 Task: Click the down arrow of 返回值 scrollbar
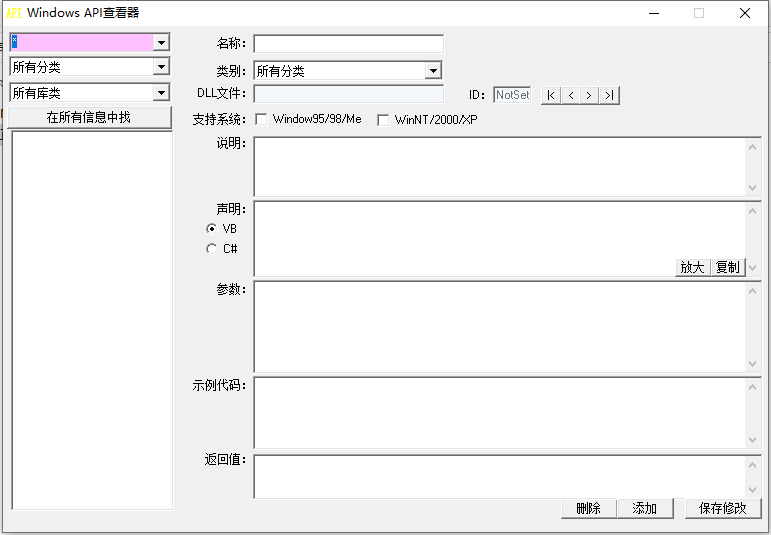click(752, 490)
